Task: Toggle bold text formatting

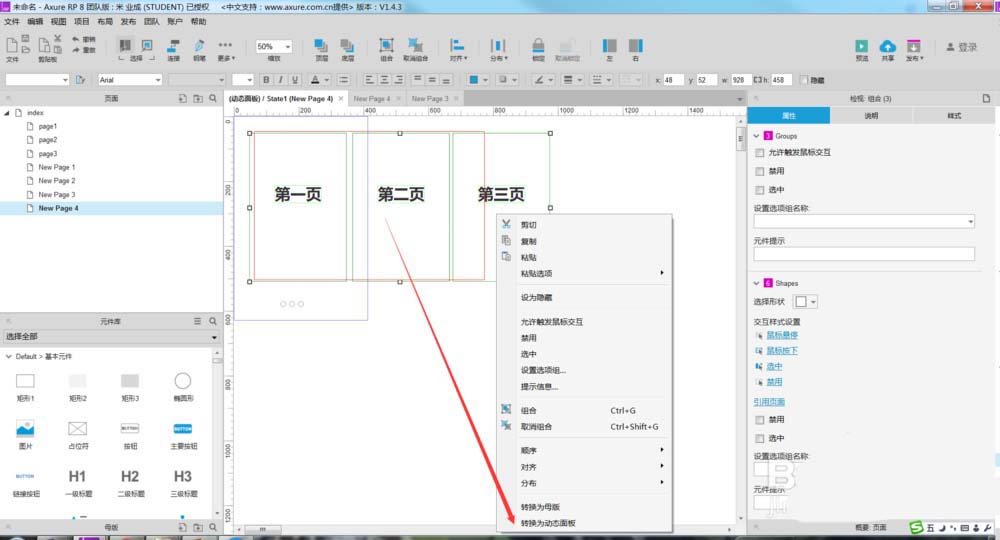Action: pyautogui.click(x=266, y=80)
